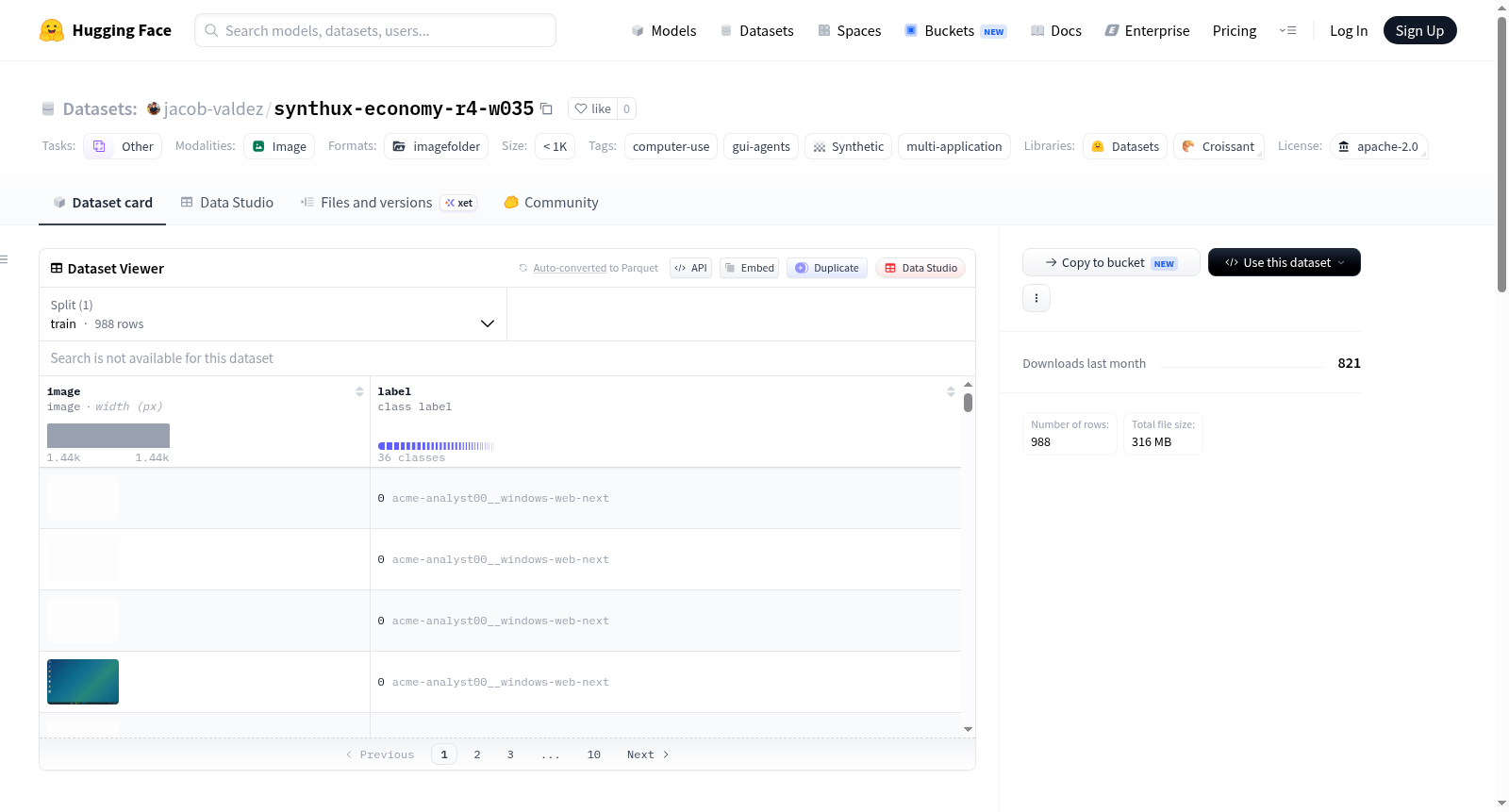This screenshot has height=812, width=1509.
Task: Click the "Number of rows: 988" stat box
Action: point(1070,434)
